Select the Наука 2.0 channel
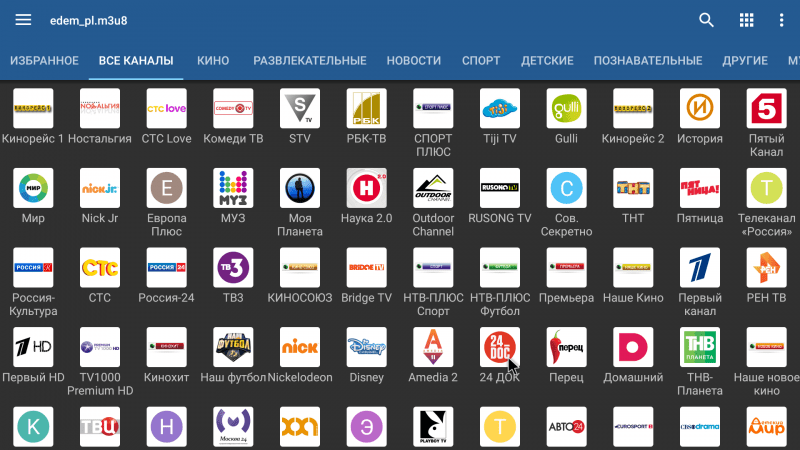 (366, 188)
